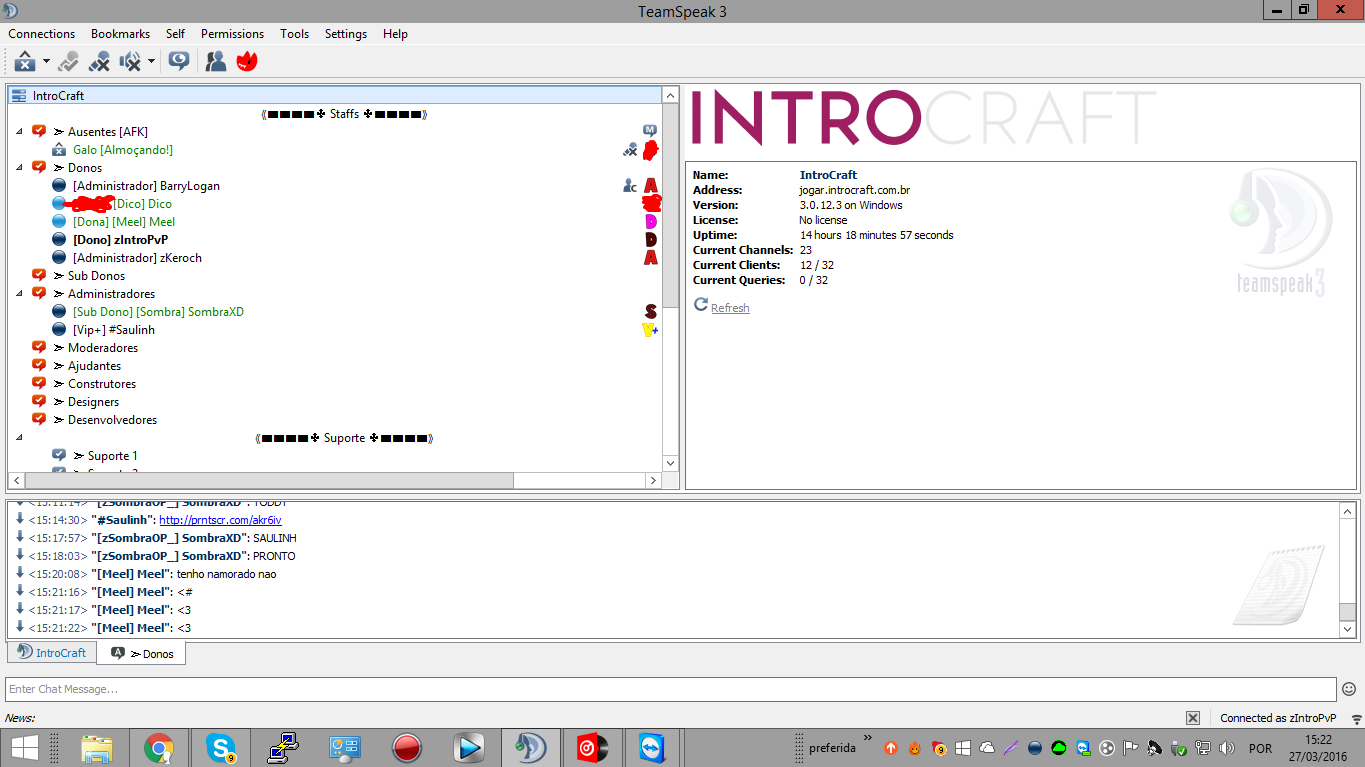Click the subscribe-to-channels eye bubble icon

tap(179, 62)
